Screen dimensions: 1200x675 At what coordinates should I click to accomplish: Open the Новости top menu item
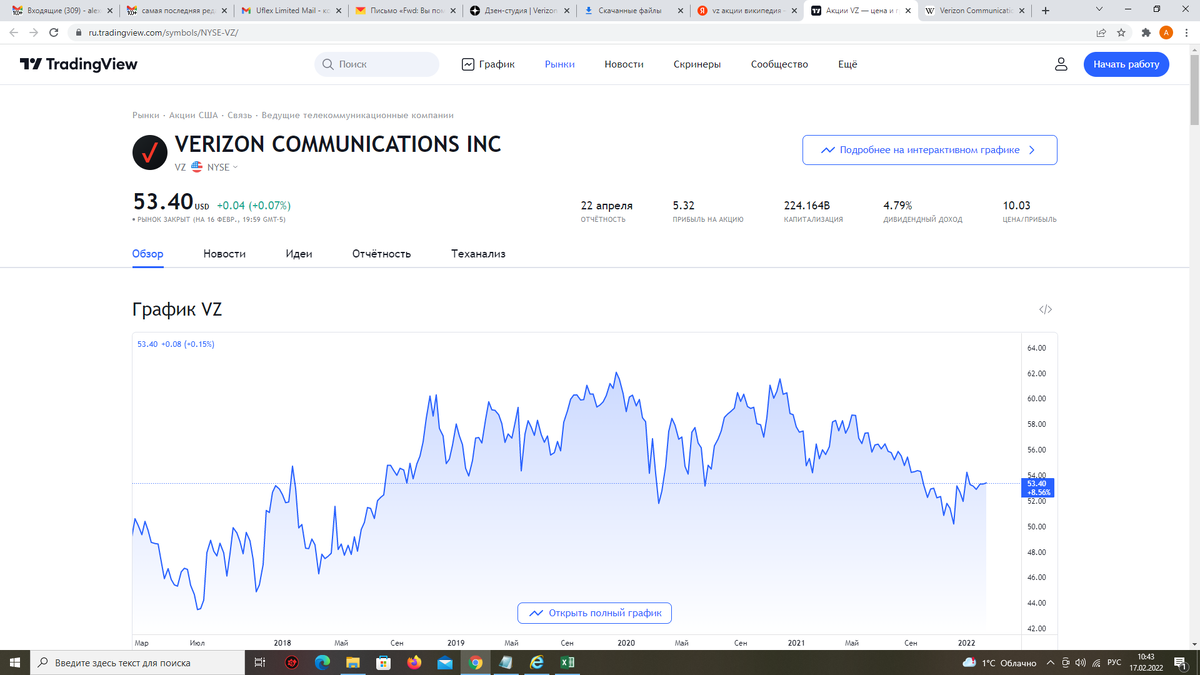[624, 64]
